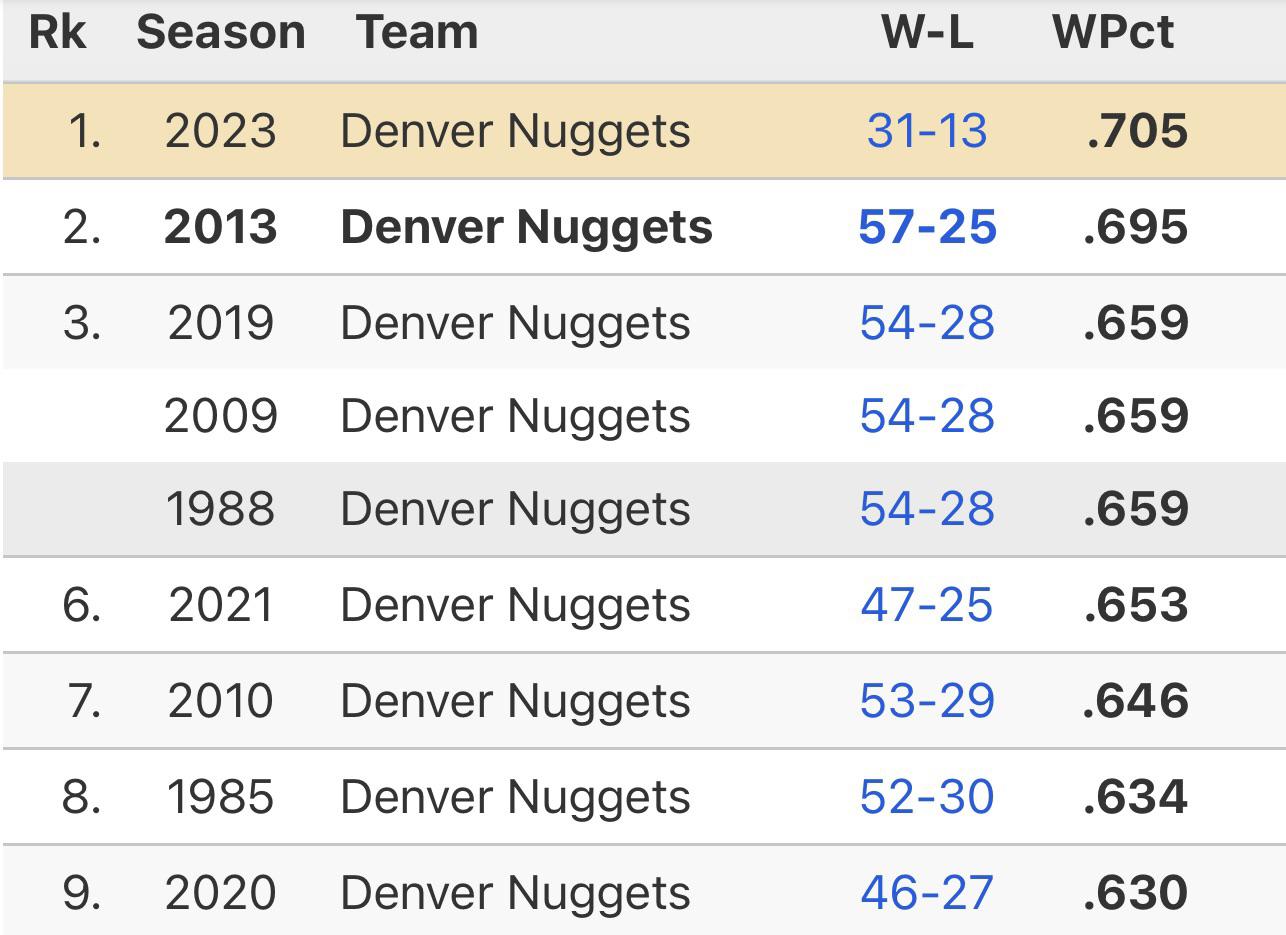Open the 46-27 record link for 2020

927,892
